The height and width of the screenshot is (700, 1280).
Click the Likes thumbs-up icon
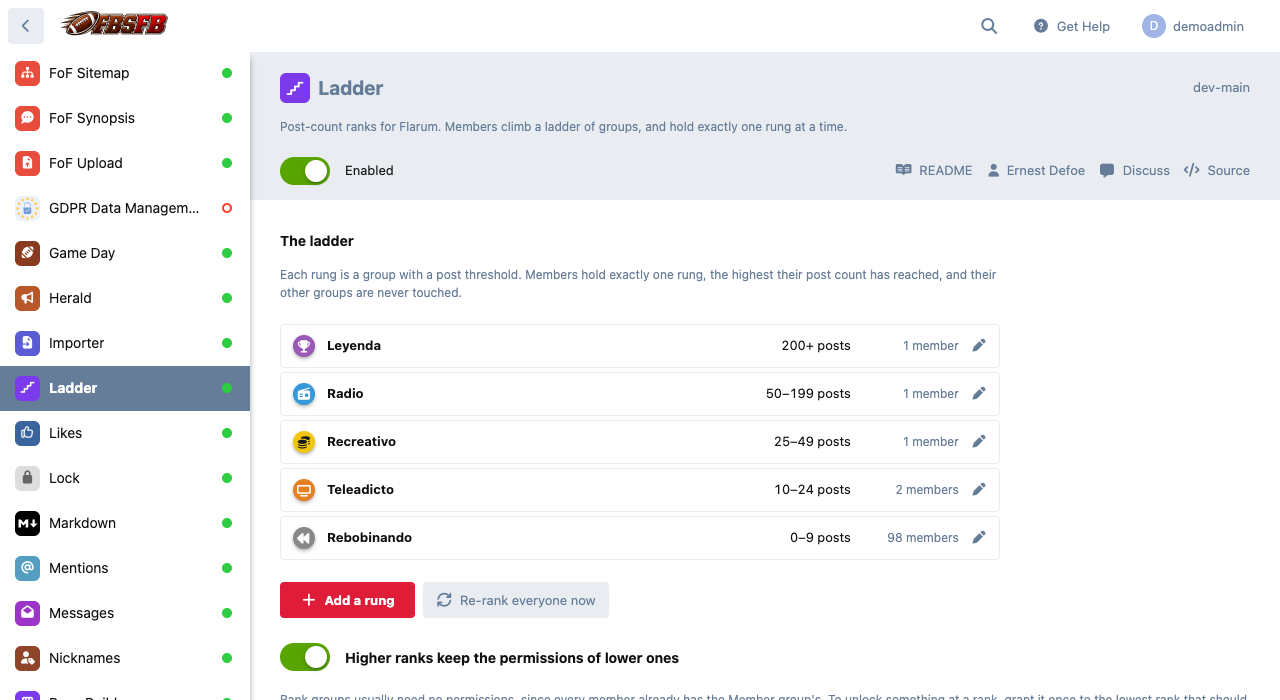(x=27, y=433)
